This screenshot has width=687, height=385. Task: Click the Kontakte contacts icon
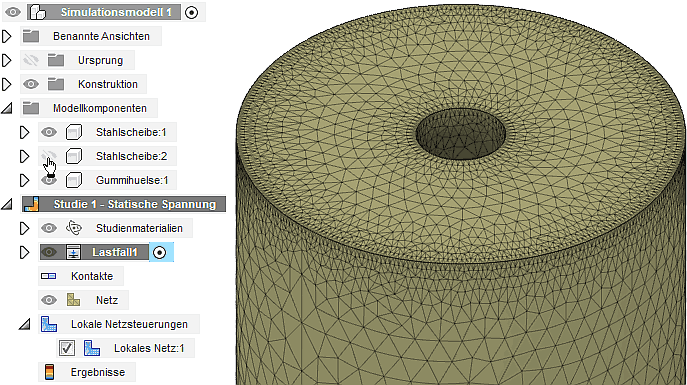pyautogui.click(x=49, y=276)
